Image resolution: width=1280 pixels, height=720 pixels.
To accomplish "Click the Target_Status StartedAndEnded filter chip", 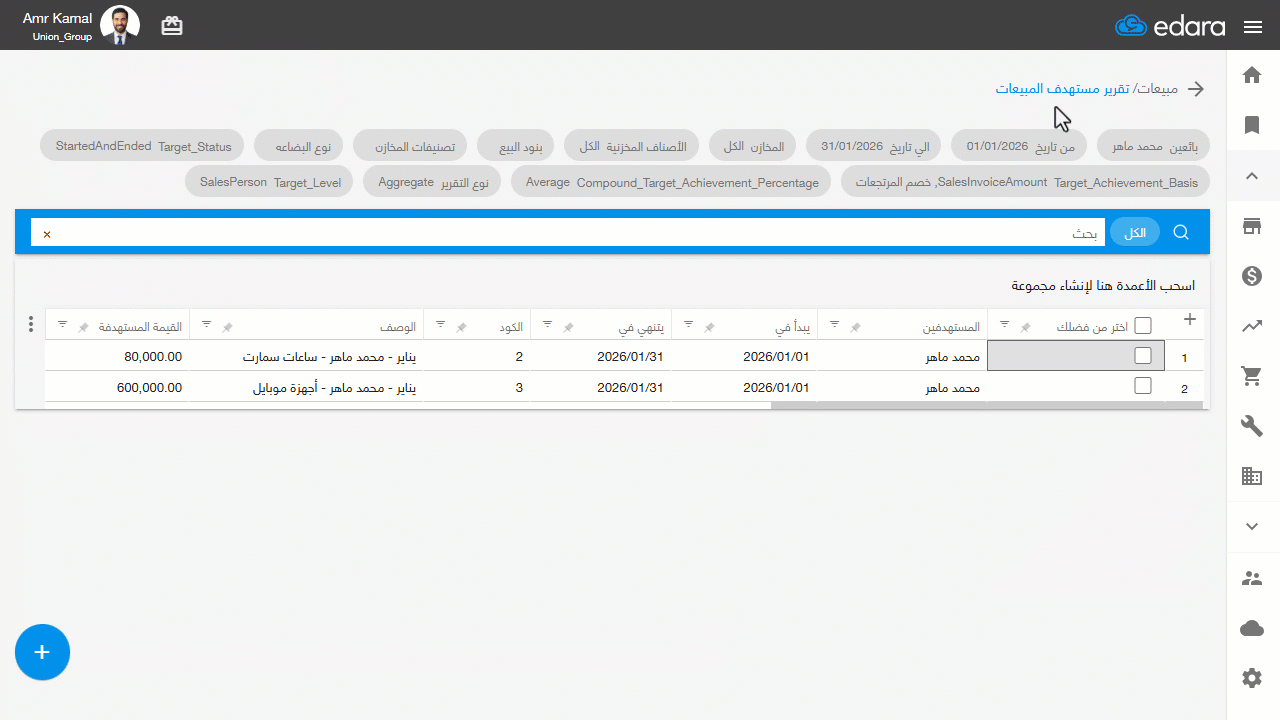I will coord(144,146).
